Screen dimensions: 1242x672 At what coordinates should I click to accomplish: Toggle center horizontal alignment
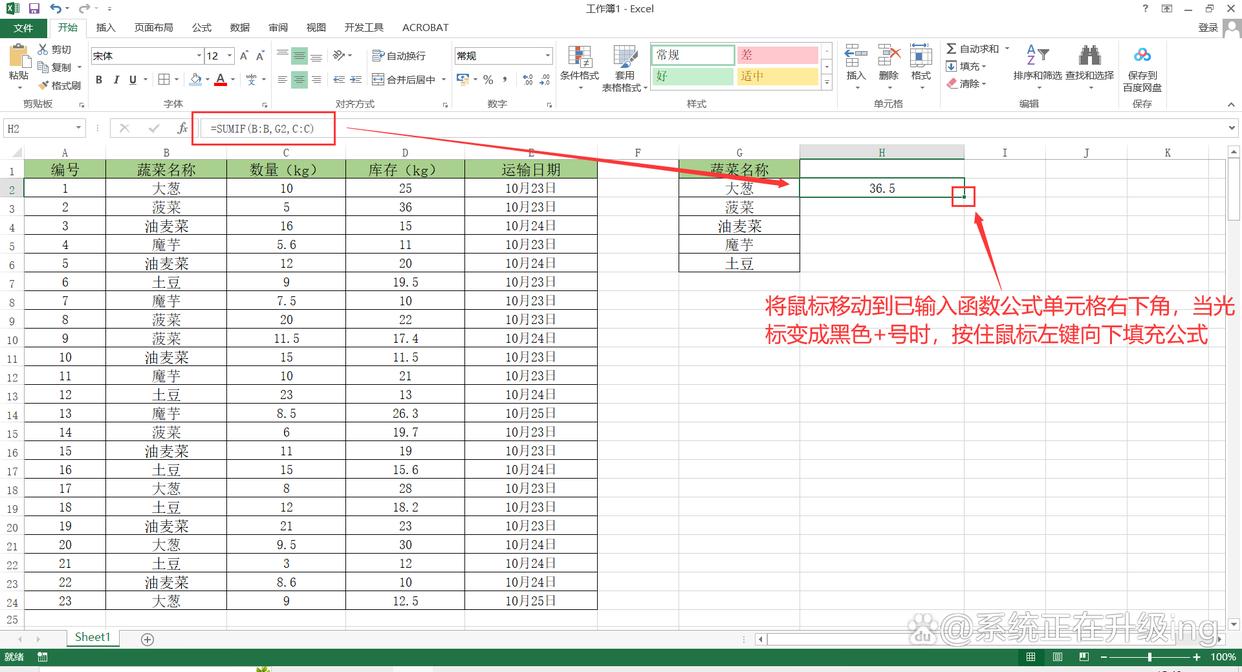point(300,80)
